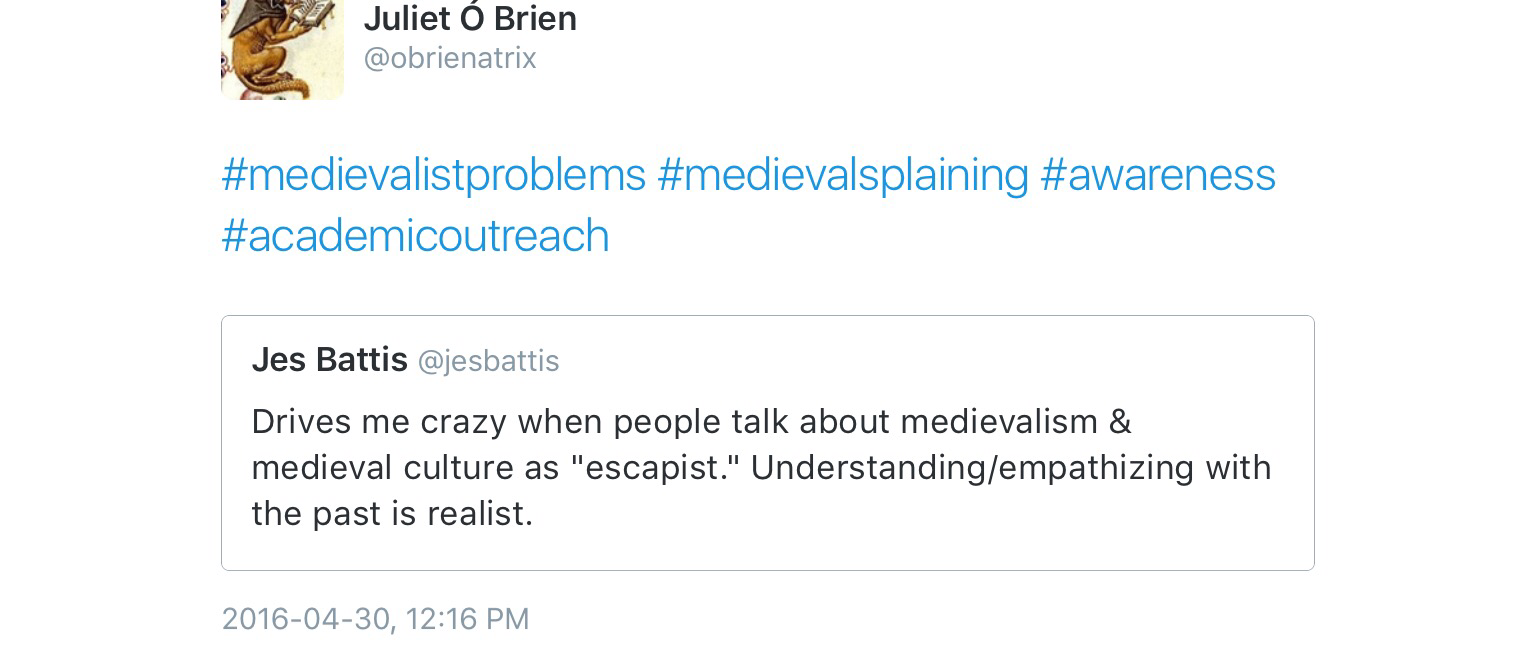
Task: Open the @jesbattis handle
Action: (488, 361)
